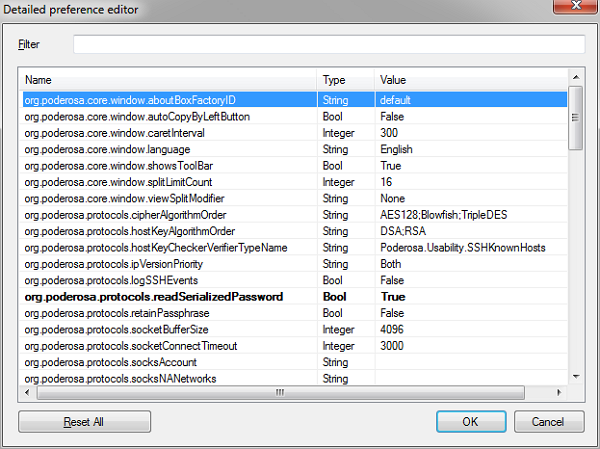
Task: Select the socketConnectTimeout preference row
Action: pyautogui.click(x=295, y=346)
